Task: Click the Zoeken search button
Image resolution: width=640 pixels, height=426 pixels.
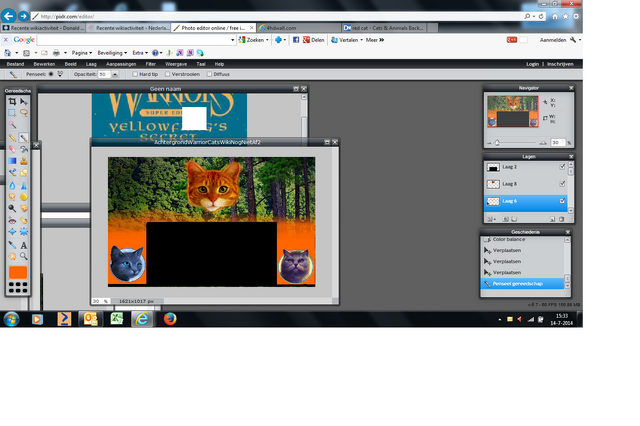Action: coord(251,40)
